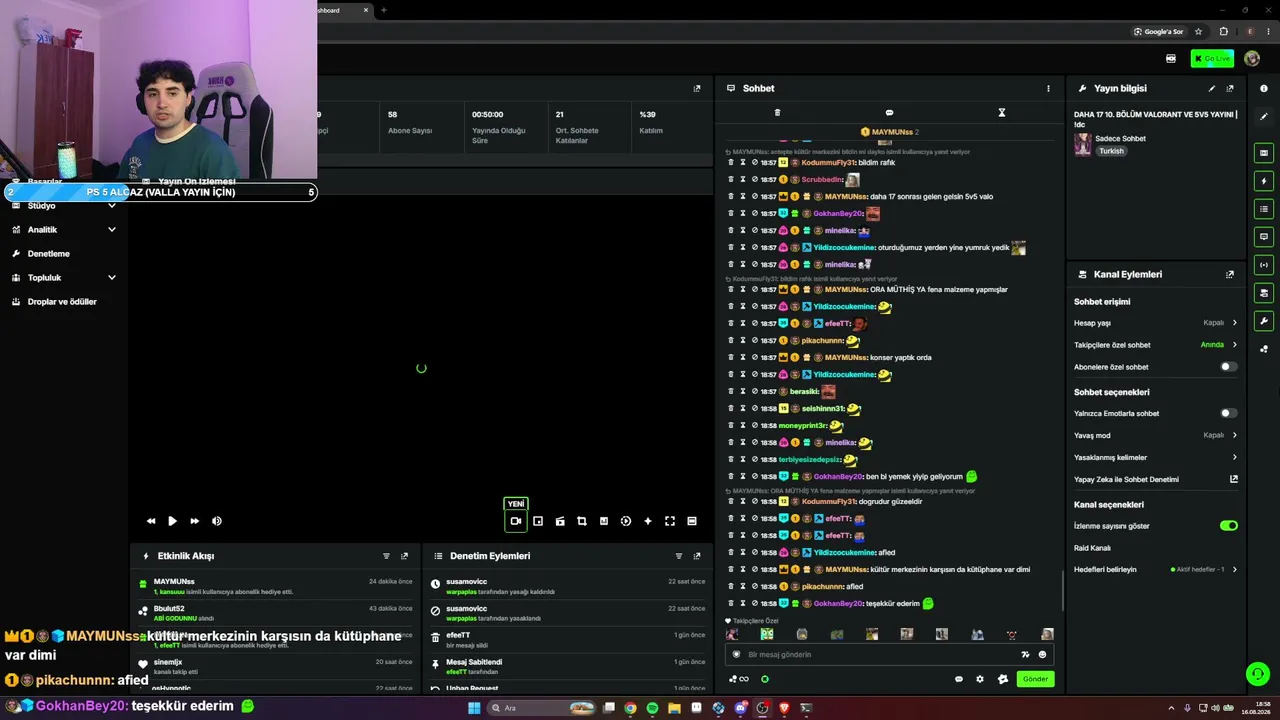Open the new browser tab button
Viewport: 1280px width, 720px height.
click(x=383, y=10)
